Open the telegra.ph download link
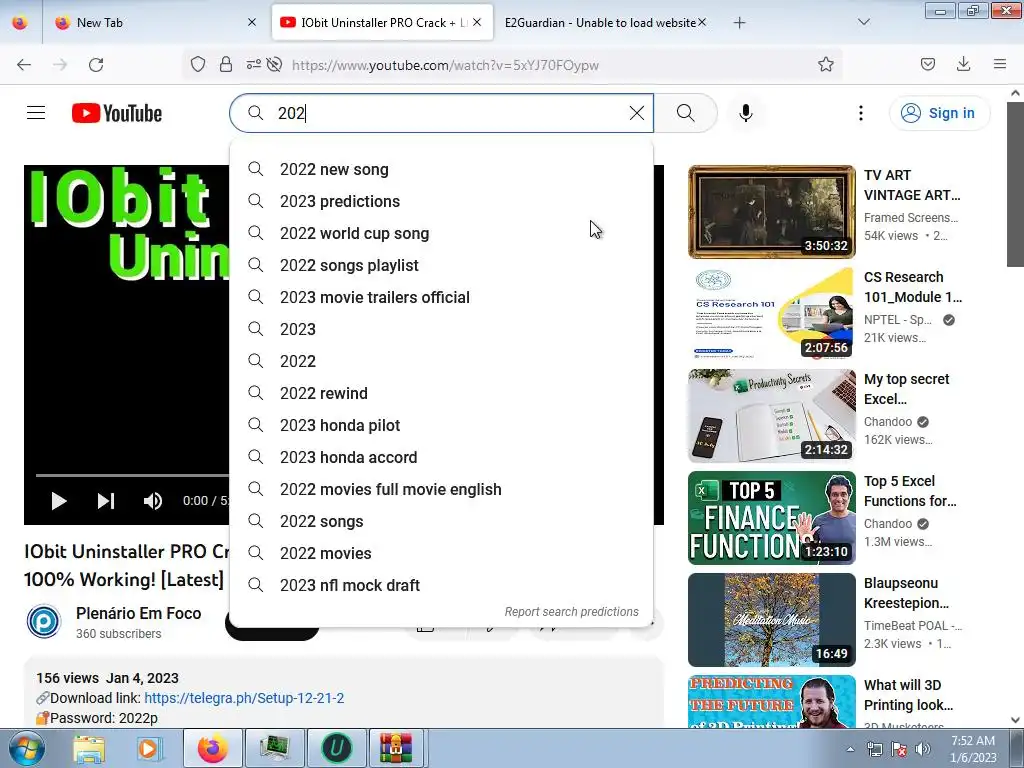Viewport: 1024px width, 768px height. (x=244, y=698)
